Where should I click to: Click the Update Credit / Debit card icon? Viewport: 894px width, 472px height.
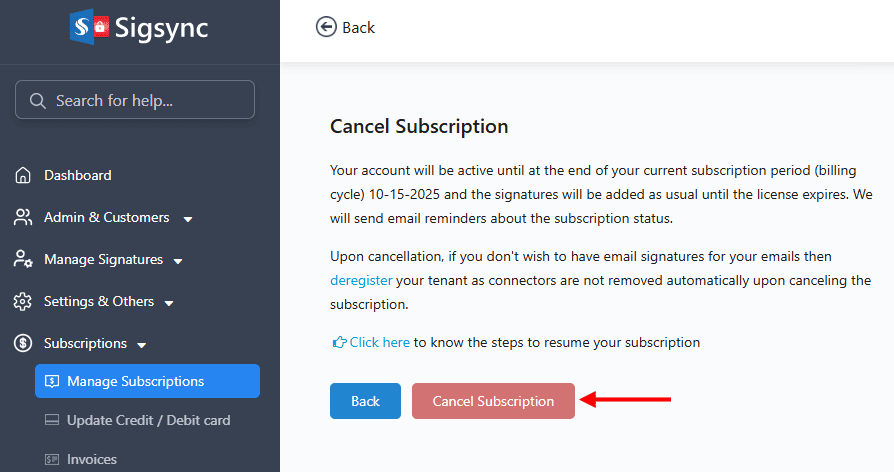coord(52,421)
